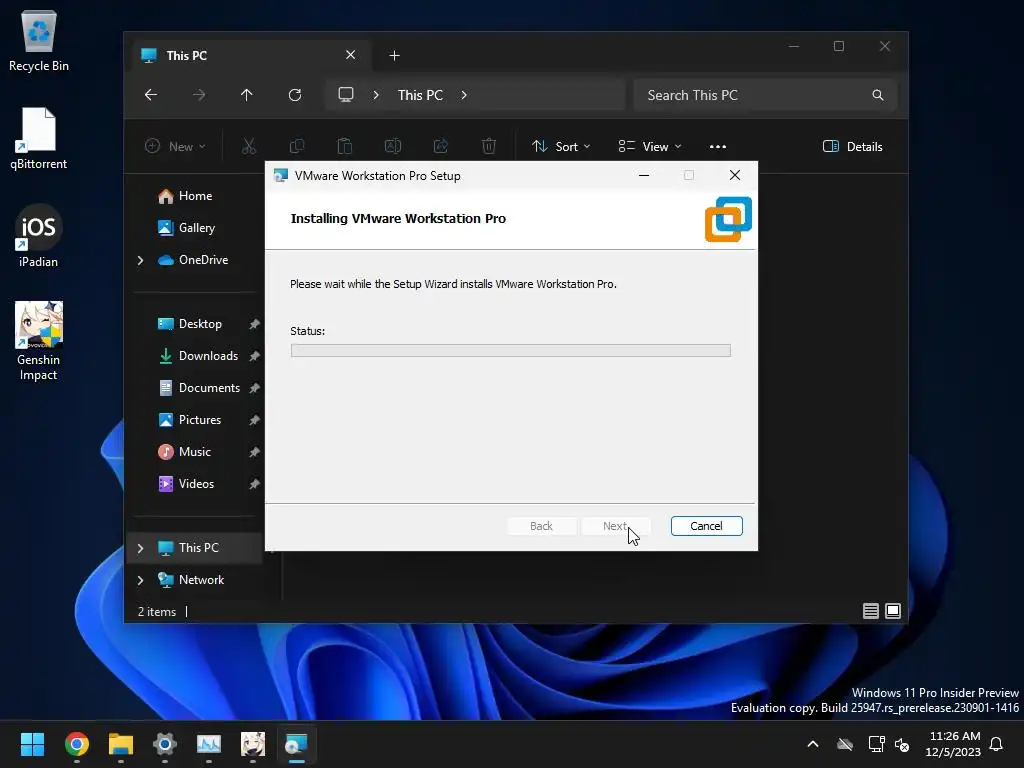Image resolution: width=1024 pixels, height=768 pixels.
Task: Open the VMware installer taskbar icon
Action: tap(296, 744)
